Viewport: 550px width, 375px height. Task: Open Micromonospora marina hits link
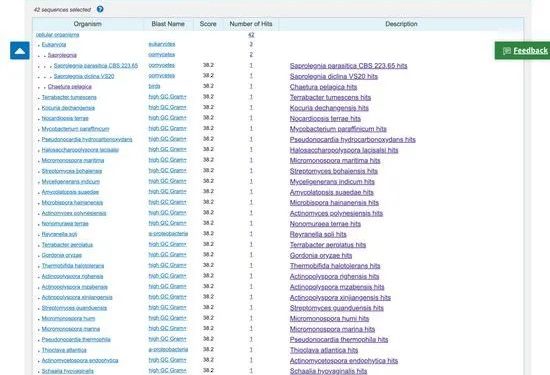coord(332,329)
